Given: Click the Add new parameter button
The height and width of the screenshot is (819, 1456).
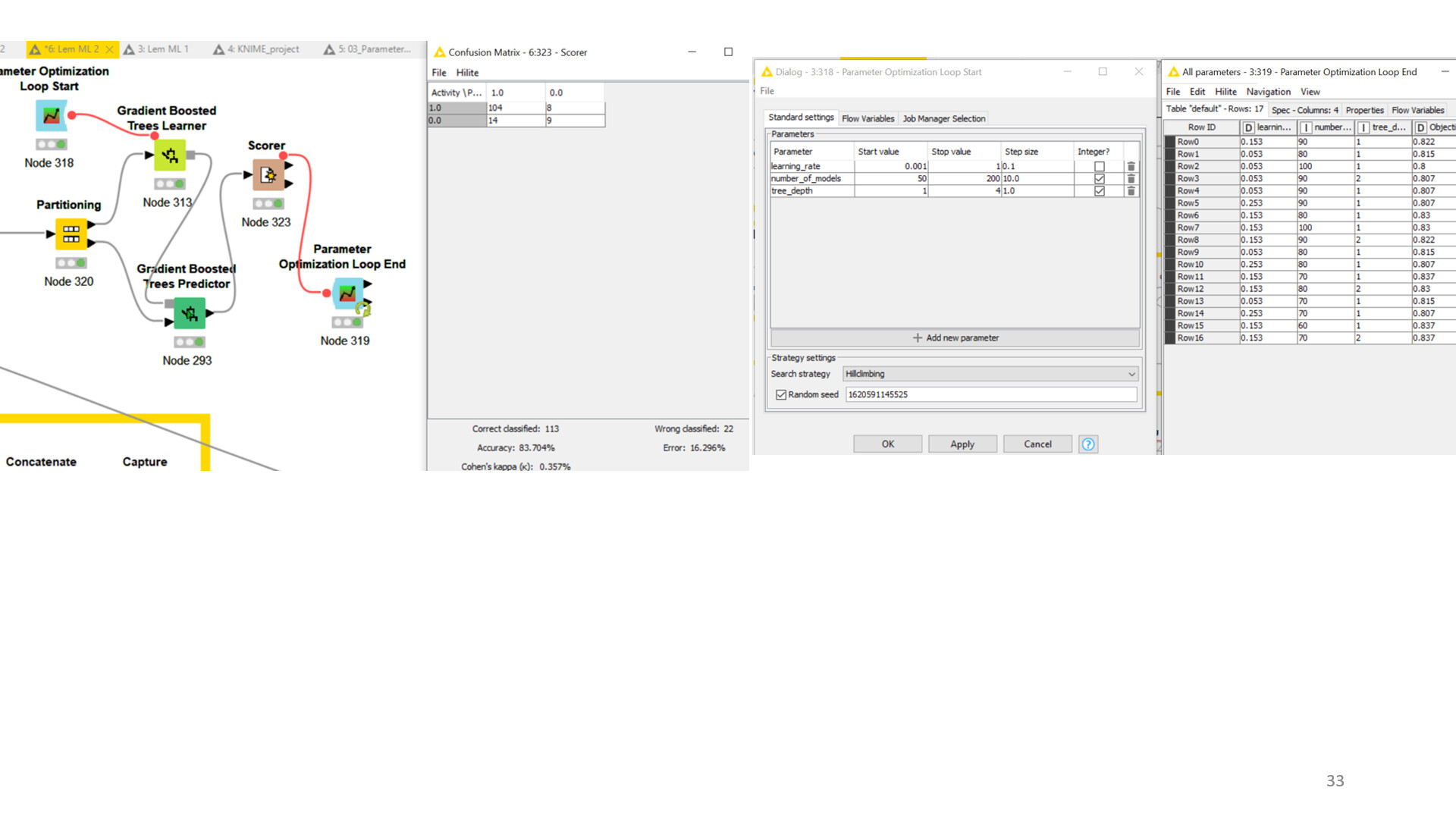Looking at the screenshot, I should [x=955, y=338].
